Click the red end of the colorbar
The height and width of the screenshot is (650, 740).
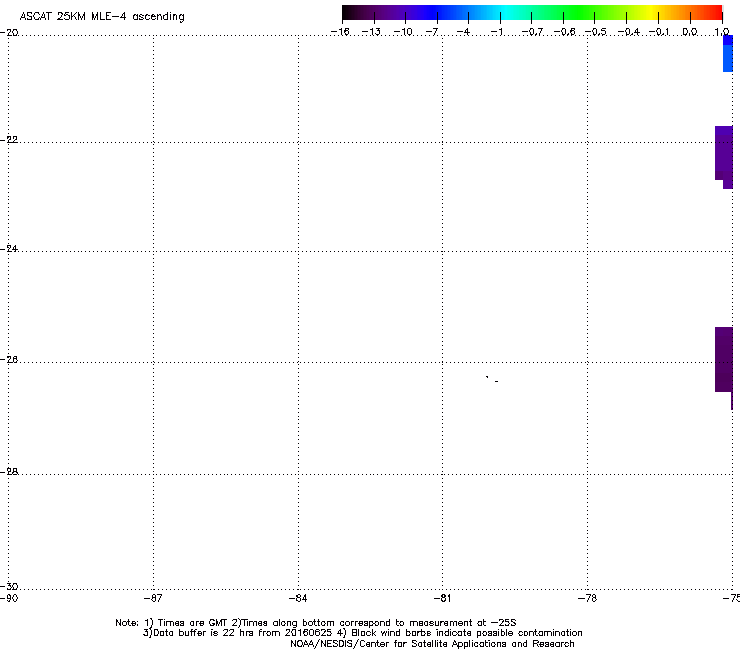tap(715, 13)
